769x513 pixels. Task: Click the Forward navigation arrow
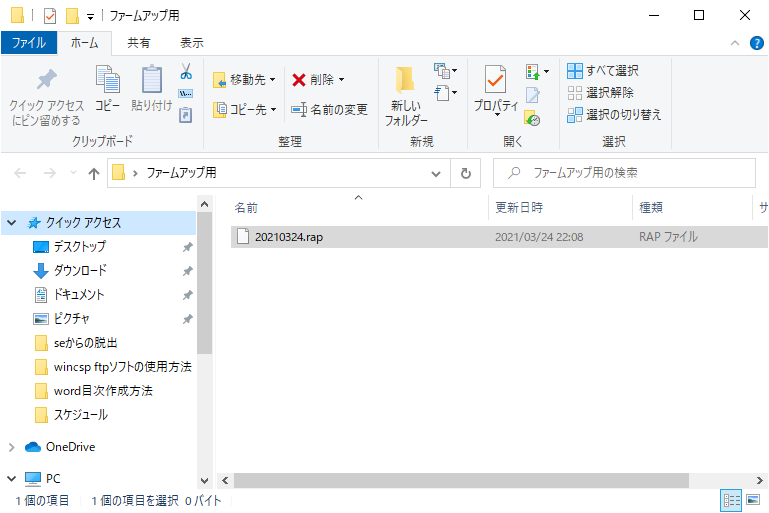pyautogui.click(x=50, y=173)
